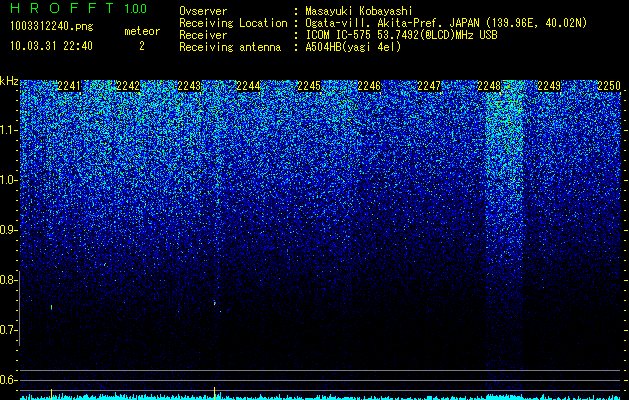The width and height of the screenshot is (629, 400).
Task: Click the second yellow meteor tick at bottom
Action: pyautogui.click(x=215, y=392)
